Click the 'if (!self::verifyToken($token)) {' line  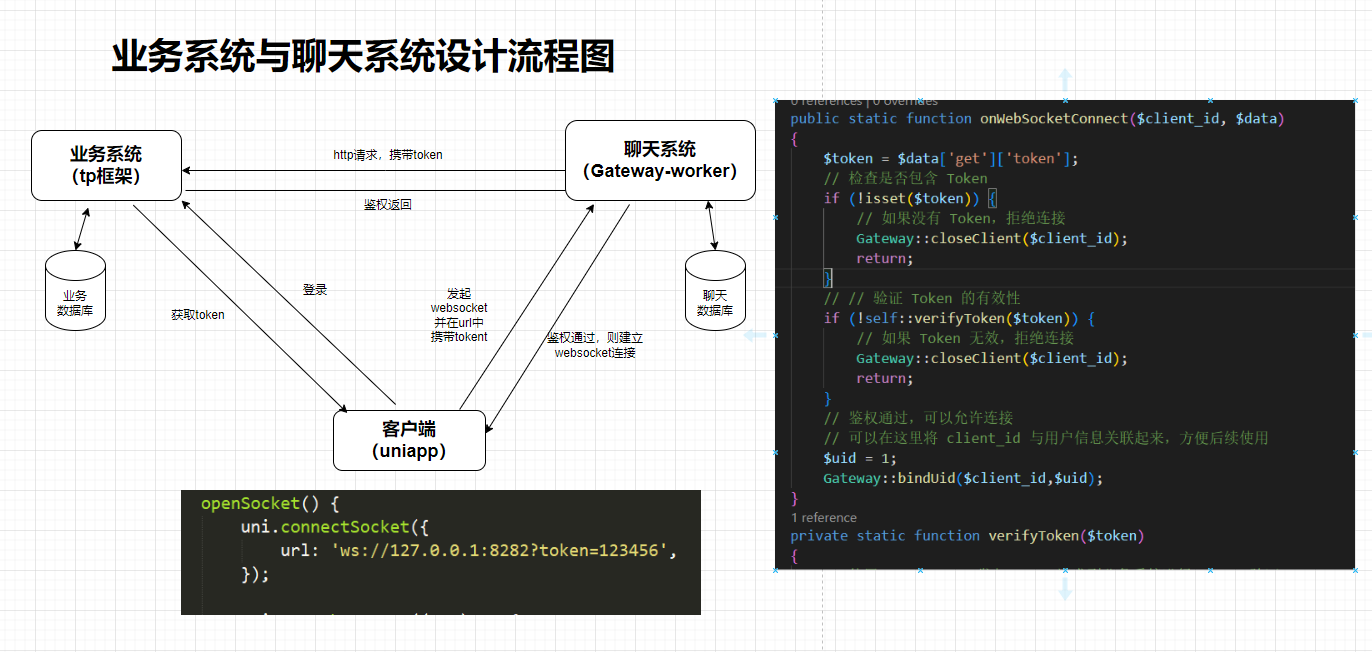pos(959,318)
